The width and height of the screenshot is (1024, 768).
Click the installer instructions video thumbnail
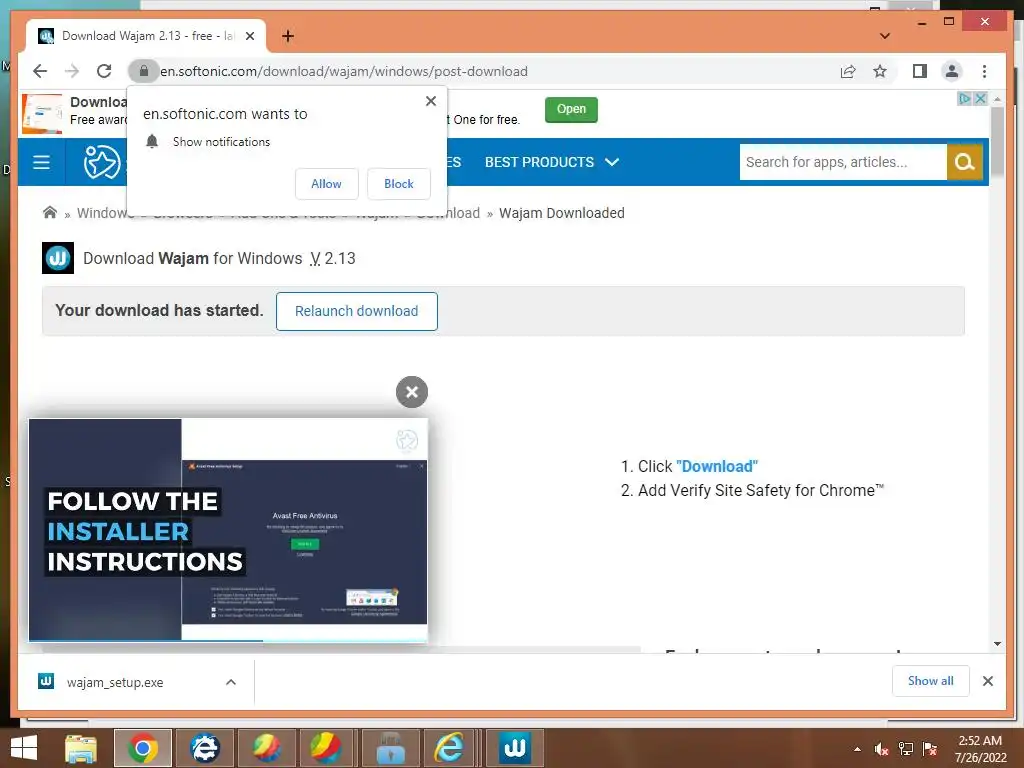229,529
